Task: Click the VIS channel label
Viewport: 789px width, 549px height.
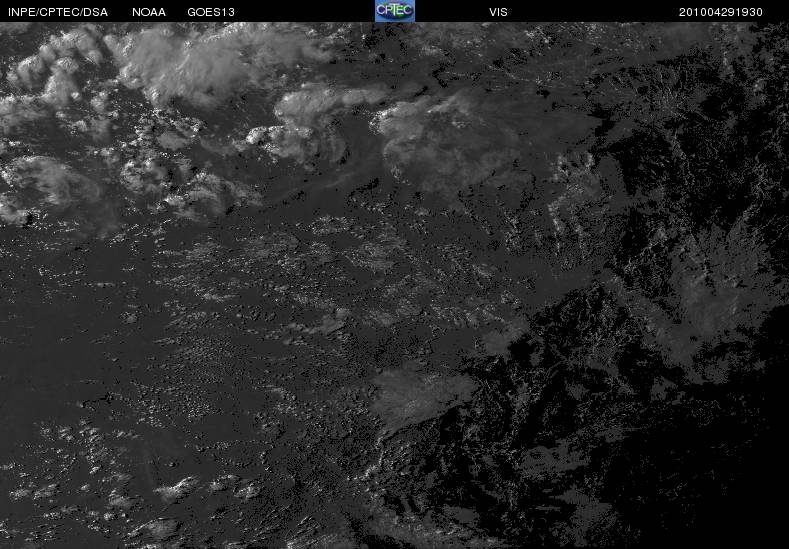Action: (x=498, y=12)
